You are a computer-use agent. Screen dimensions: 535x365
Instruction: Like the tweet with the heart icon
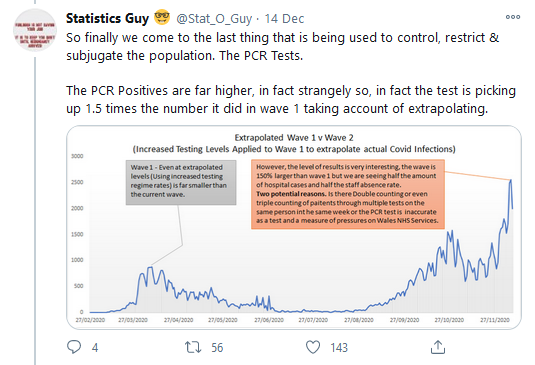pos(313,347)
